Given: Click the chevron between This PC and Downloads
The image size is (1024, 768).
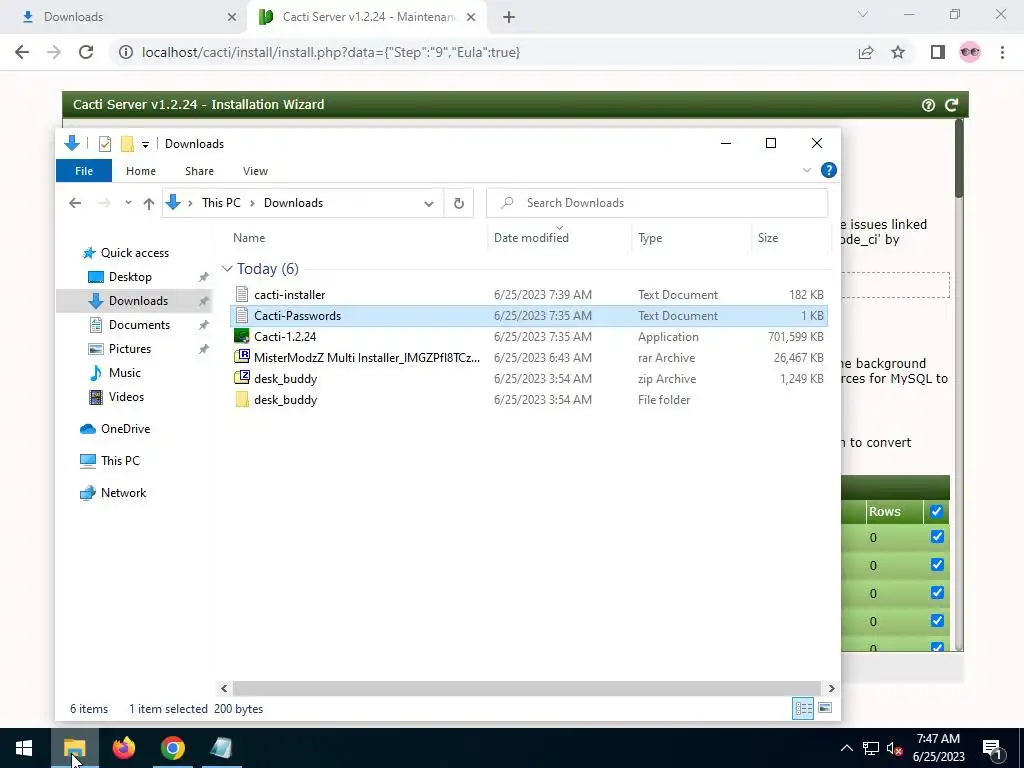Looking at the screenshot, I should point(252,203).
